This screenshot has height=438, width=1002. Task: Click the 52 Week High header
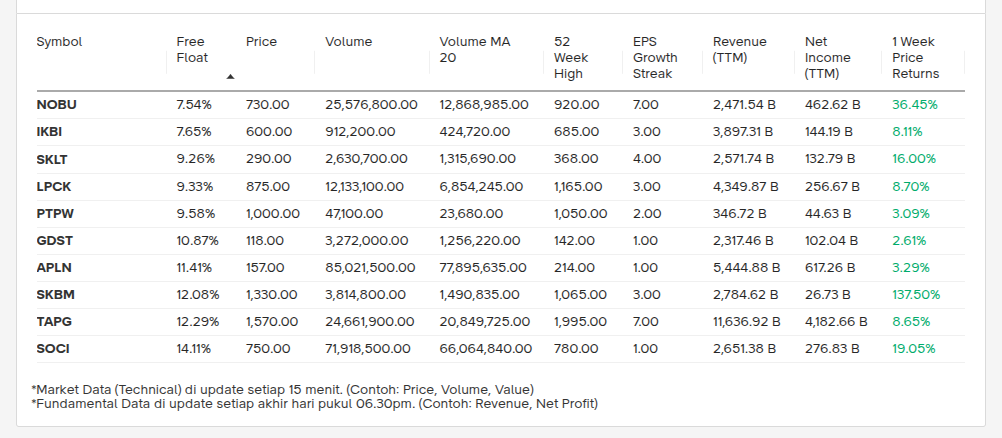(x=571, y=57)
